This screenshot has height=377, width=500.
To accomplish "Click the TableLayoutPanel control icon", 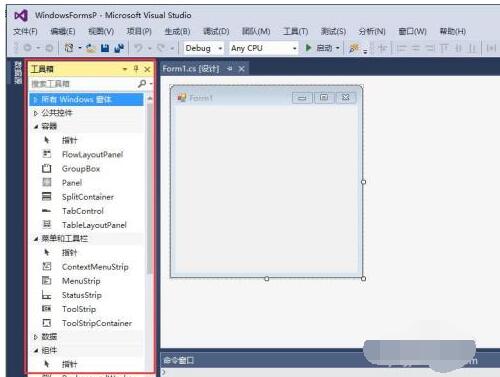I will [47, 225].
